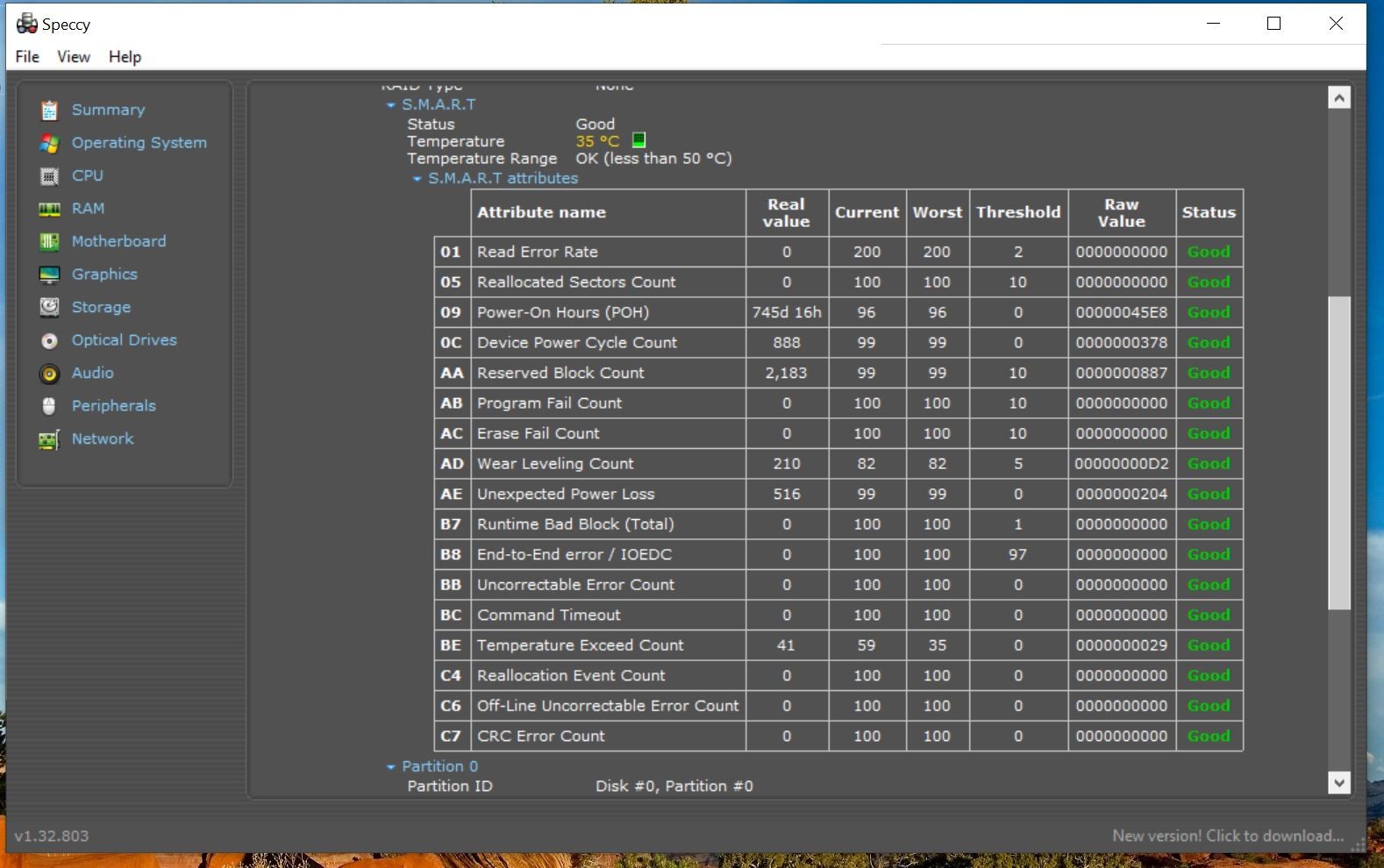Open the Summary section icon

click(x=49, y=110)
